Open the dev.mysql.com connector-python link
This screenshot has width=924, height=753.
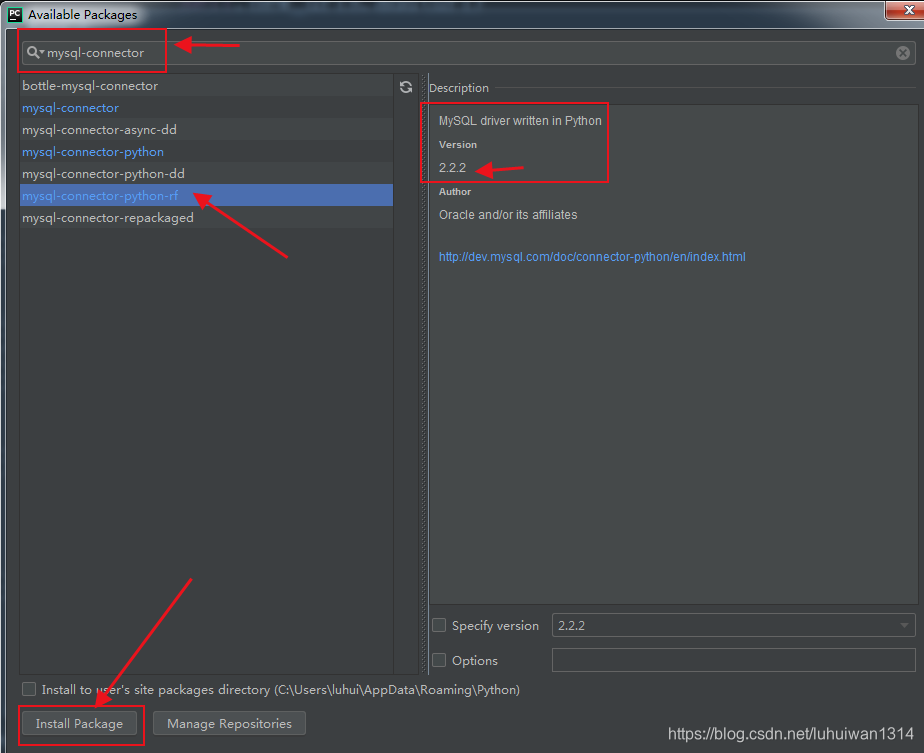[592, 257]
